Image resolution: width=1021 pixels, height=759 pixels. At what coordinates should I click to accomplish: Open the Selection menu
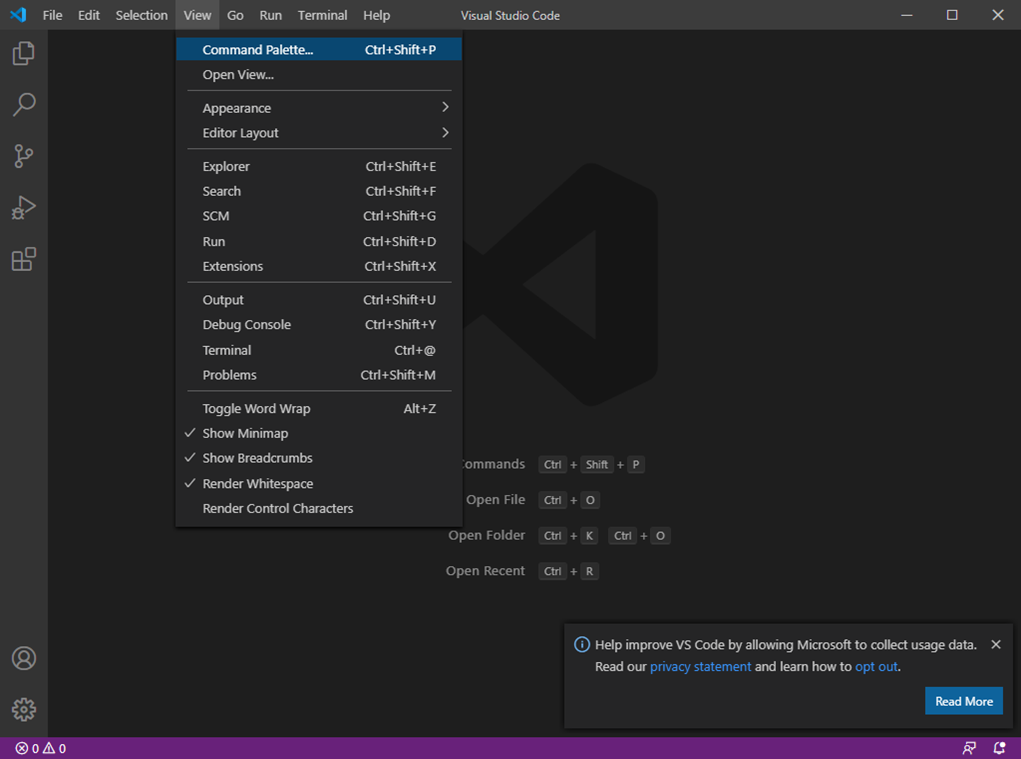[x=141, y=15]
